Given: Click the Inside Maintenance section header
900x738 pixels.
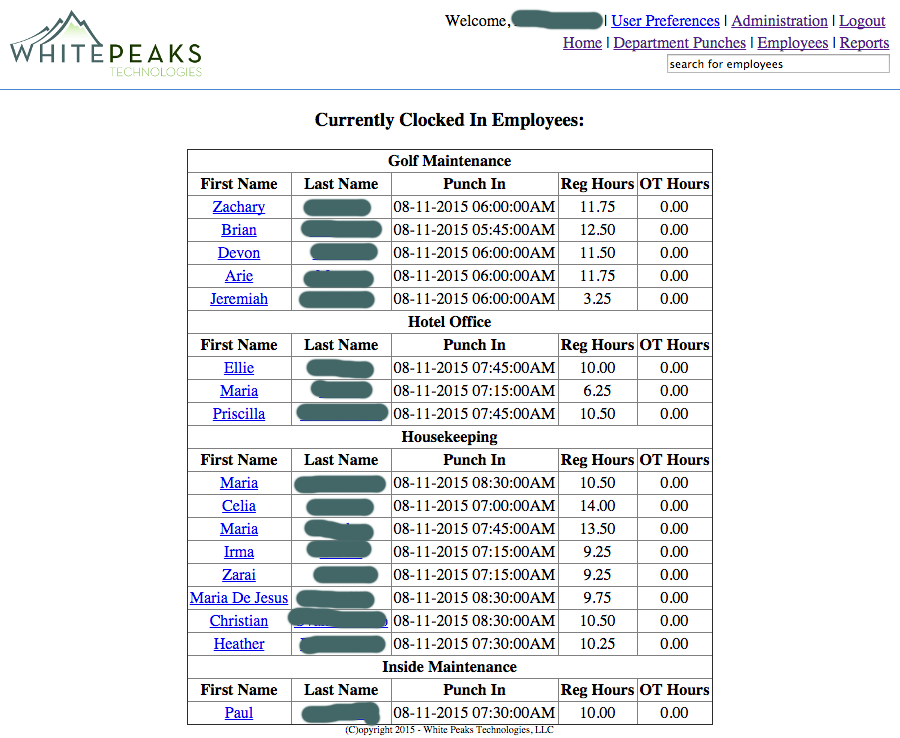Looking at the screenshot, I should coord(449,666).
